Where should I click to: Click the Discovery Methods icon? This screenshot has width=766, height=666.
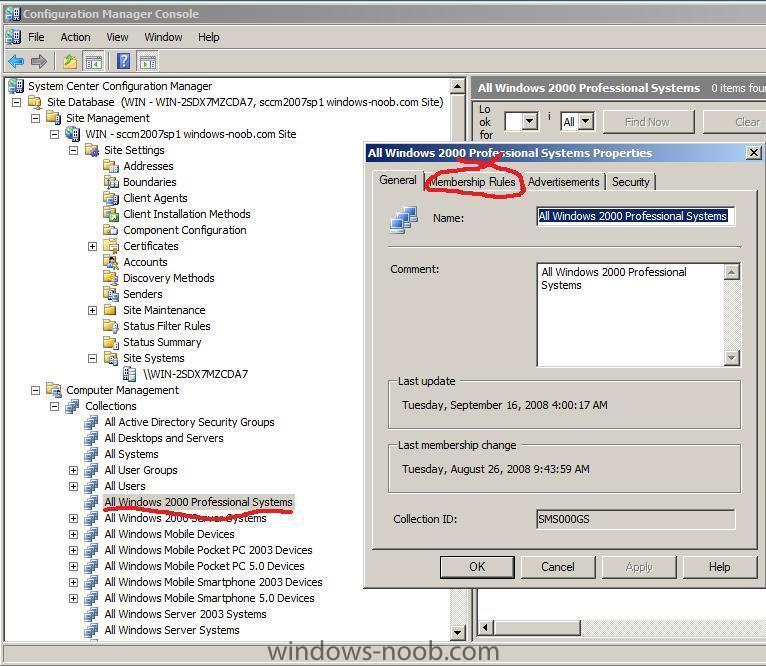(x=111, y=278)
